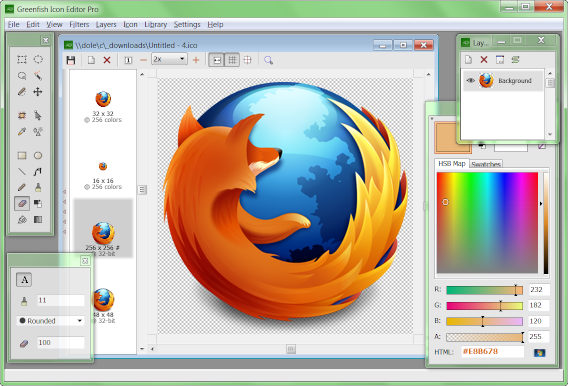The image size is (568, 386).
Task: Expand the Rounded brush shape dropdown
Action: pos(50,321)
